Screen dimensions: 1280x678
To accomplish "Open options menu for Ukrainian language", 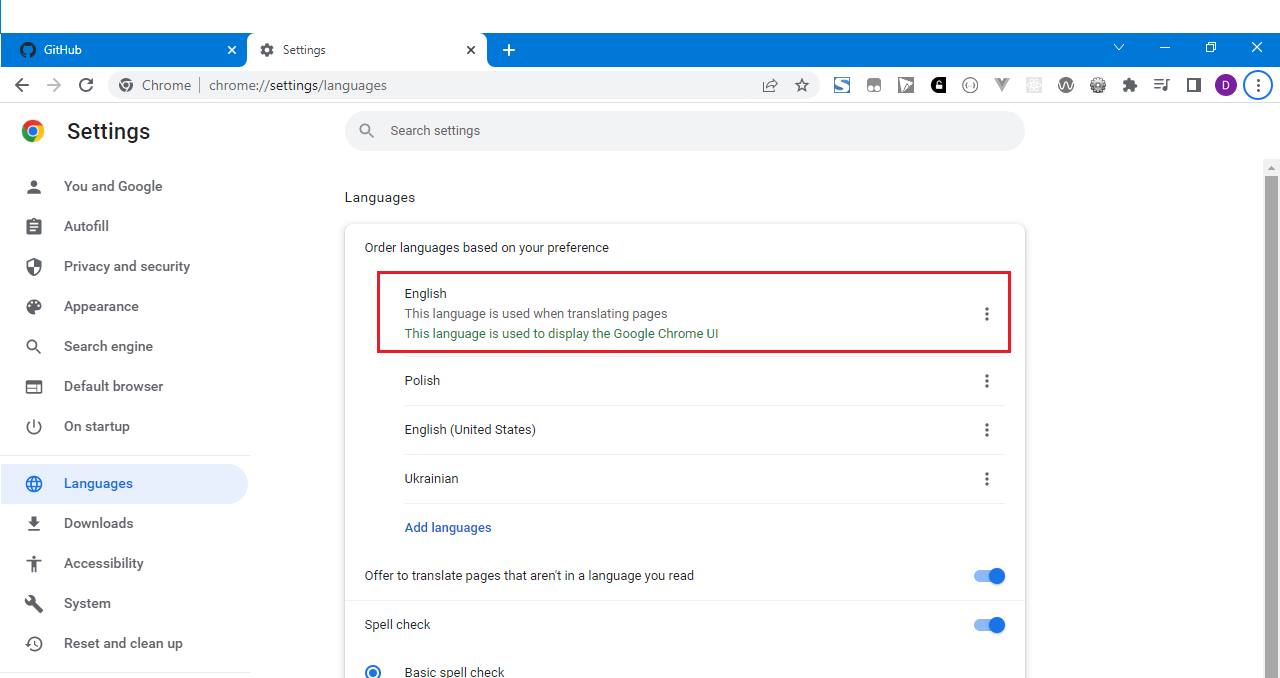I will tap(987, 479).
